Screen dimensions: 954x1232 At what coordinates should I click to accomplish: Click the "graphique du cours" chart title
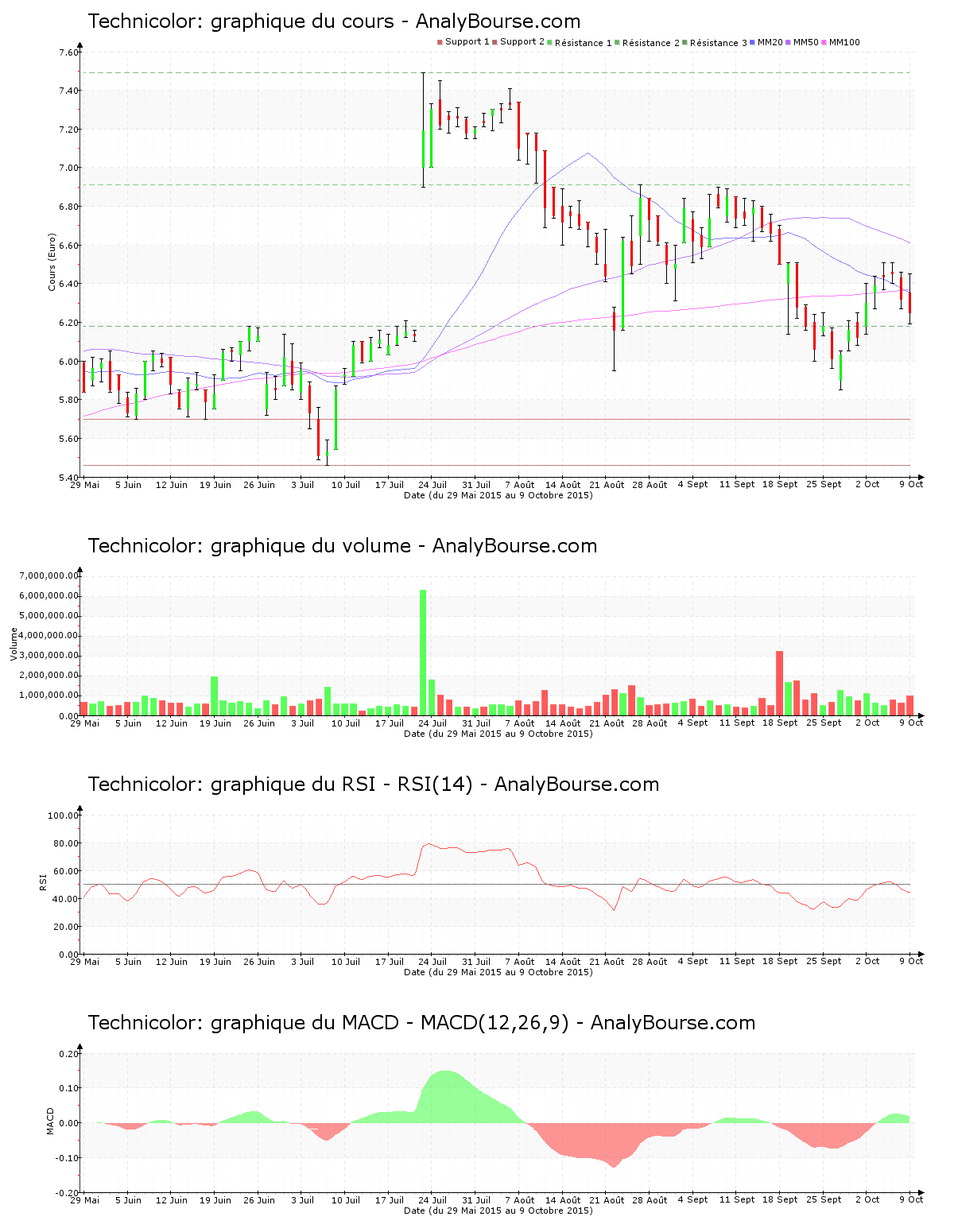[x=334, y=21]
